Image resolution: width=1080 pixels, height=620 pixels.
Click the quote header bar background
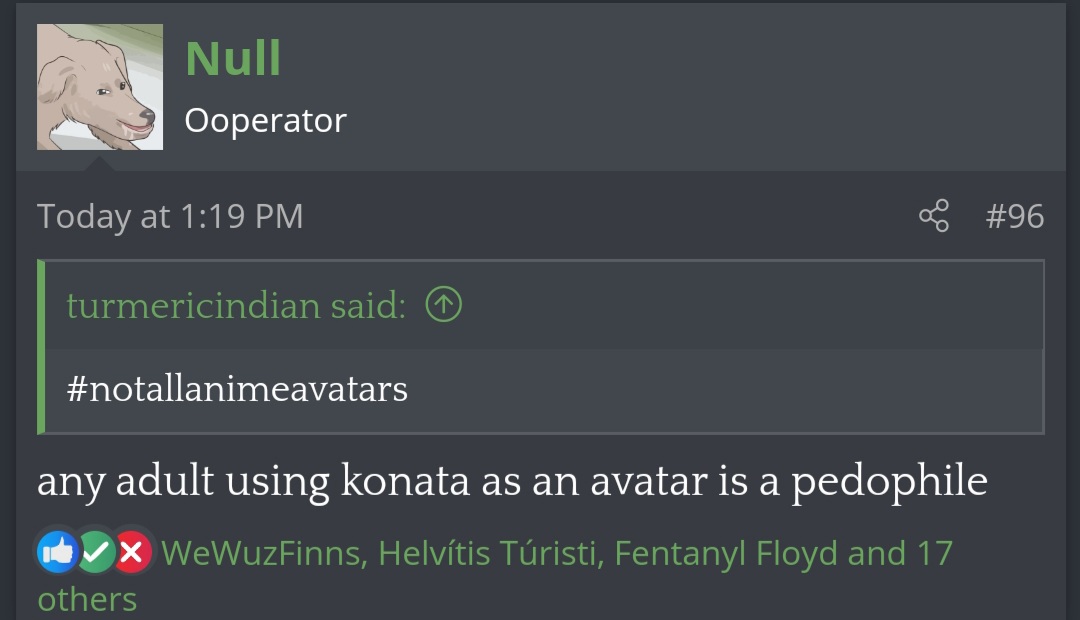tap(750, 305)
